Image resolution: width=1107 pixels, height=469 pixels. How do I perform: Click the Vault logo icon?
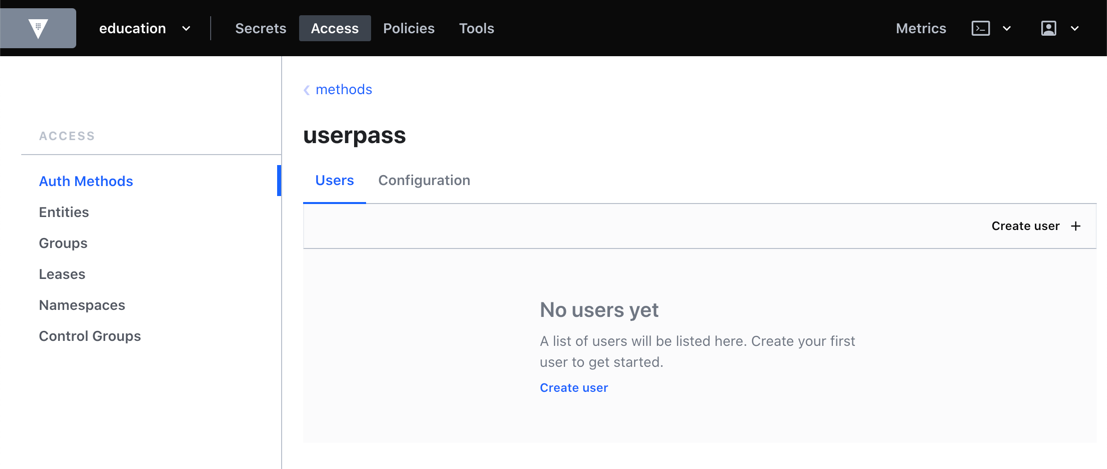click(x=38, y=28)
